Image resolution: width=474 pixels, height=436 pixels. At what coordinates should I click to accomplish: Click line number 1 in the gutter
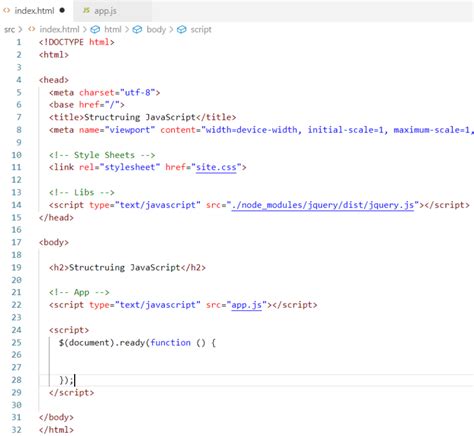point(19,42)
